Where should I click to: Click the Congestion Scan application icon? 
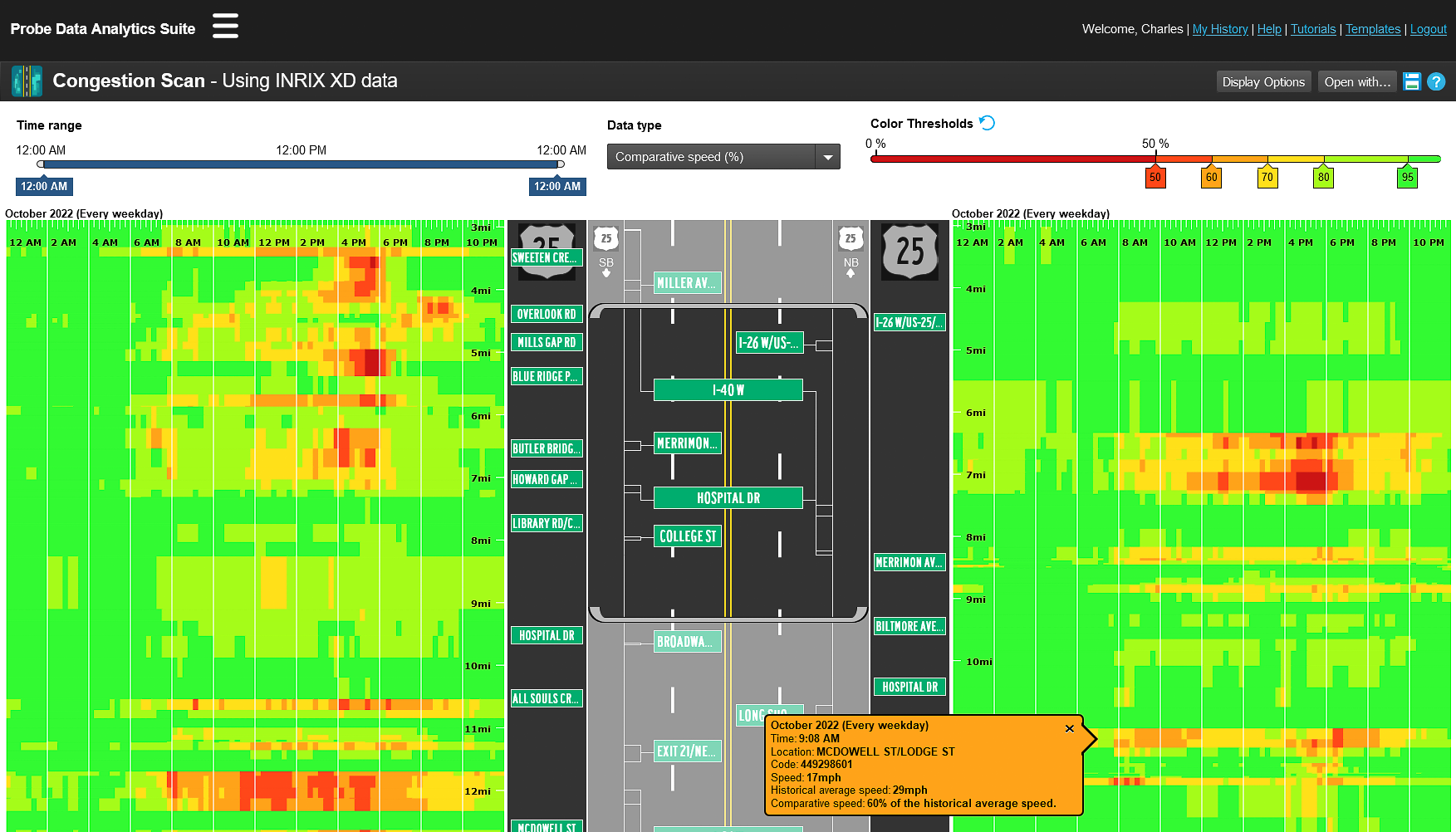[x=27, y=81]
